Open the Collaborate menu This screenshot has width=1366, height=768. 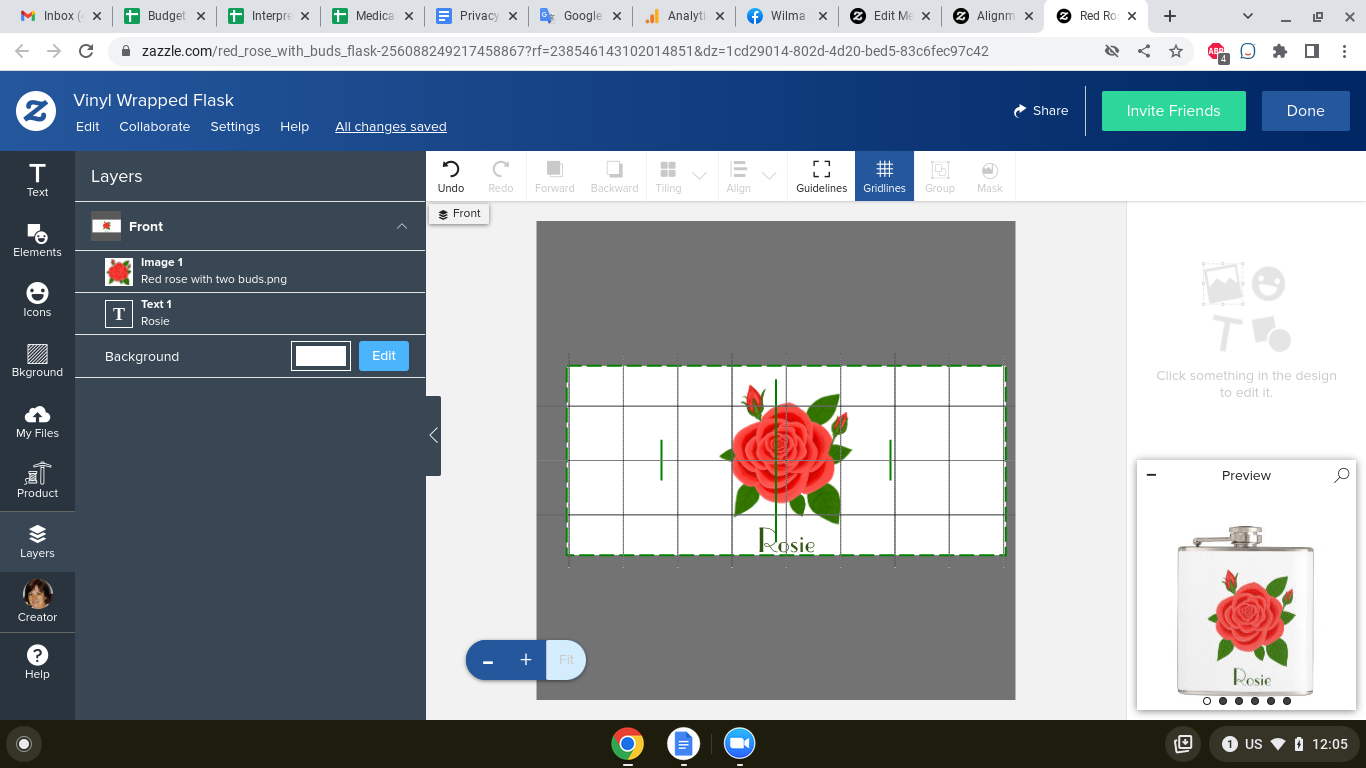(154, 127)
